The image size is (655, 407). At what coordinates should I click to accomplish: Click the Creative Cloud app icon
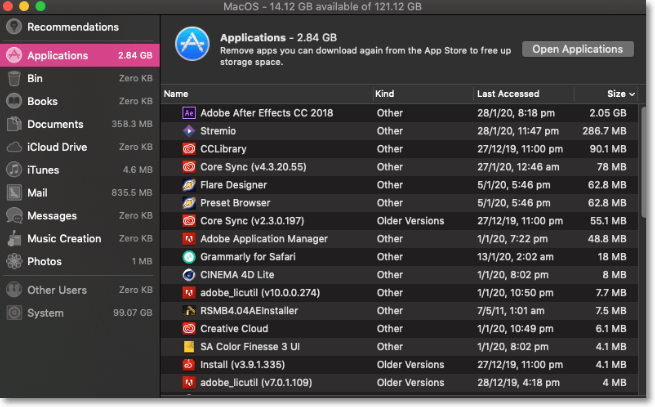(x=189, y=328)
